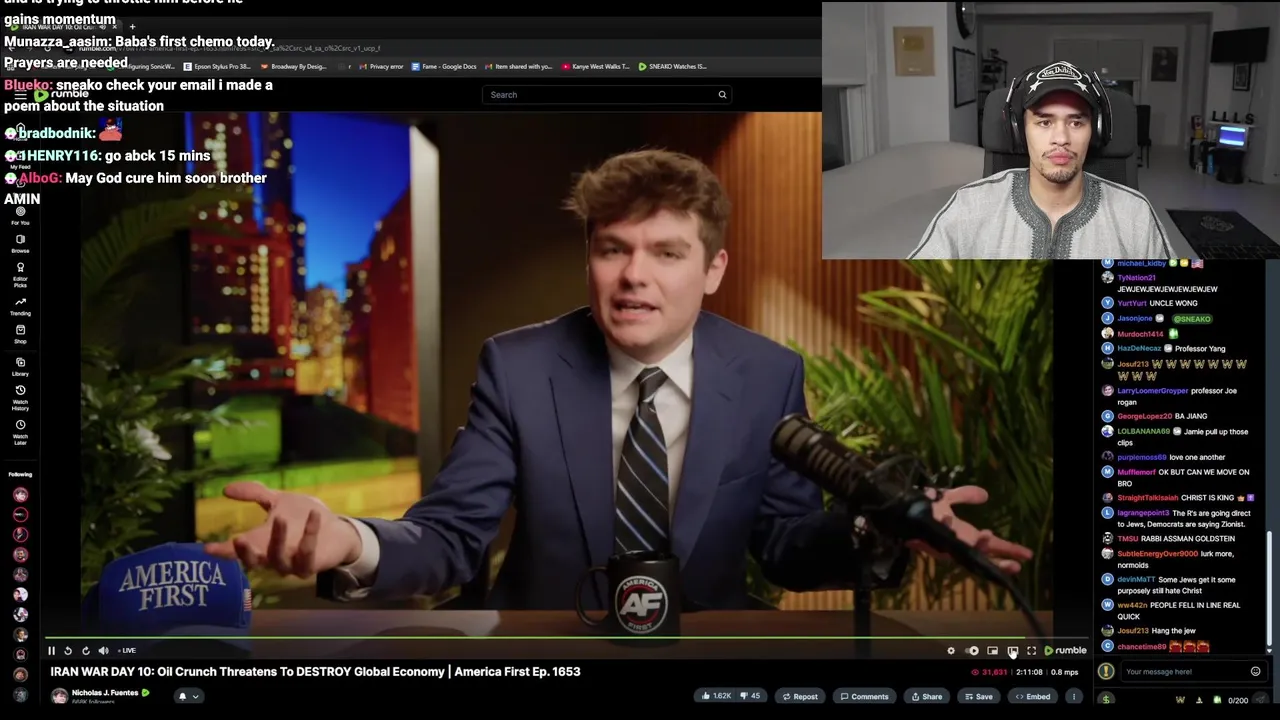
Task: Click the Save button
Action: (x=978, y=696)
